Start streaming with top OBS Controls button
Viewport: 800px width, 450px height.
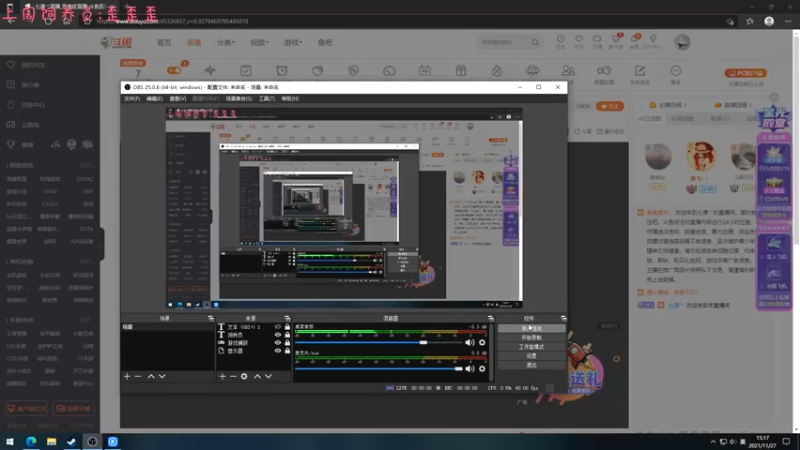point(531,329)
